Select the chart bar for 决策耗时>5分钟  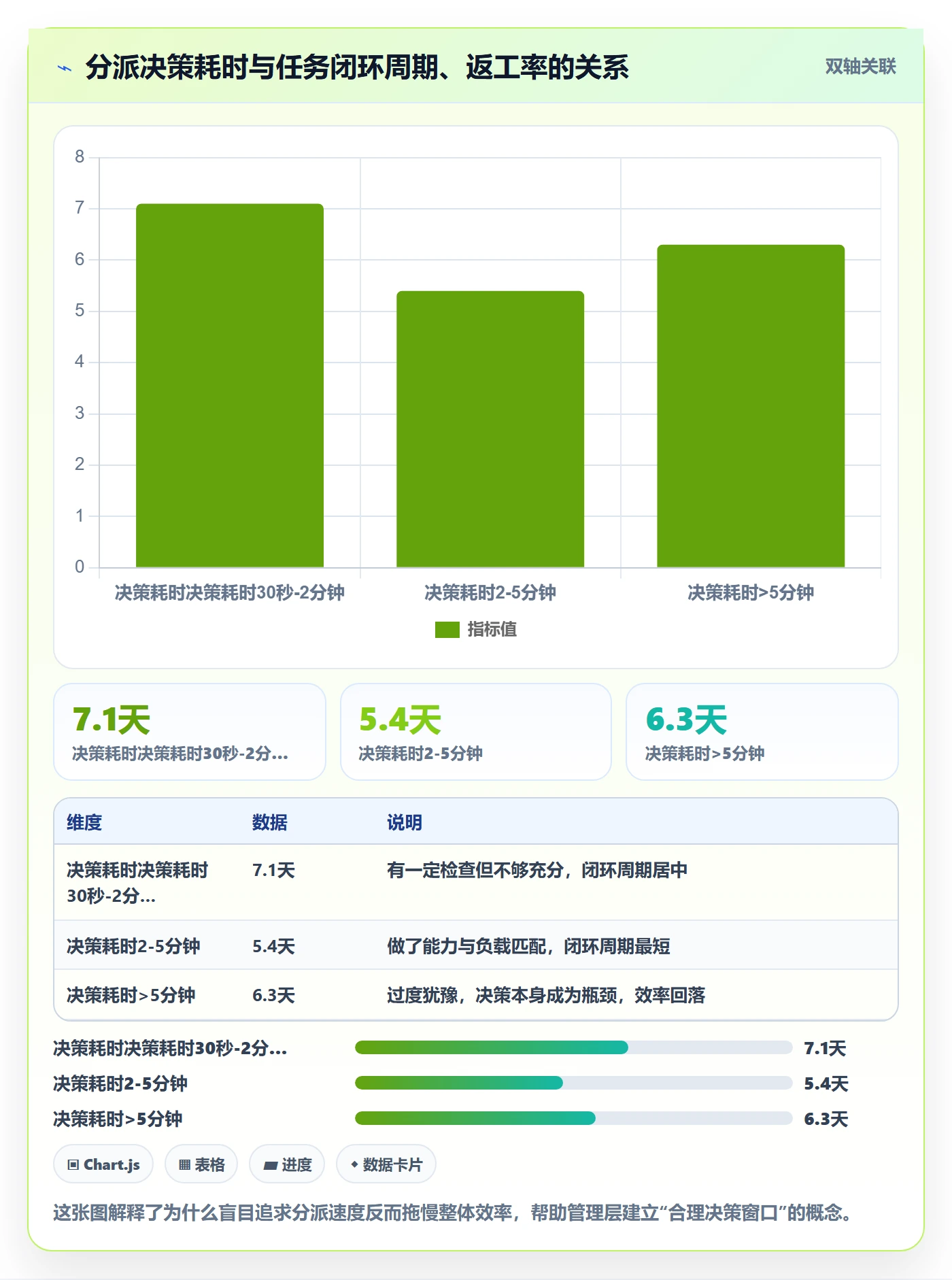click(x=751, y=406)
